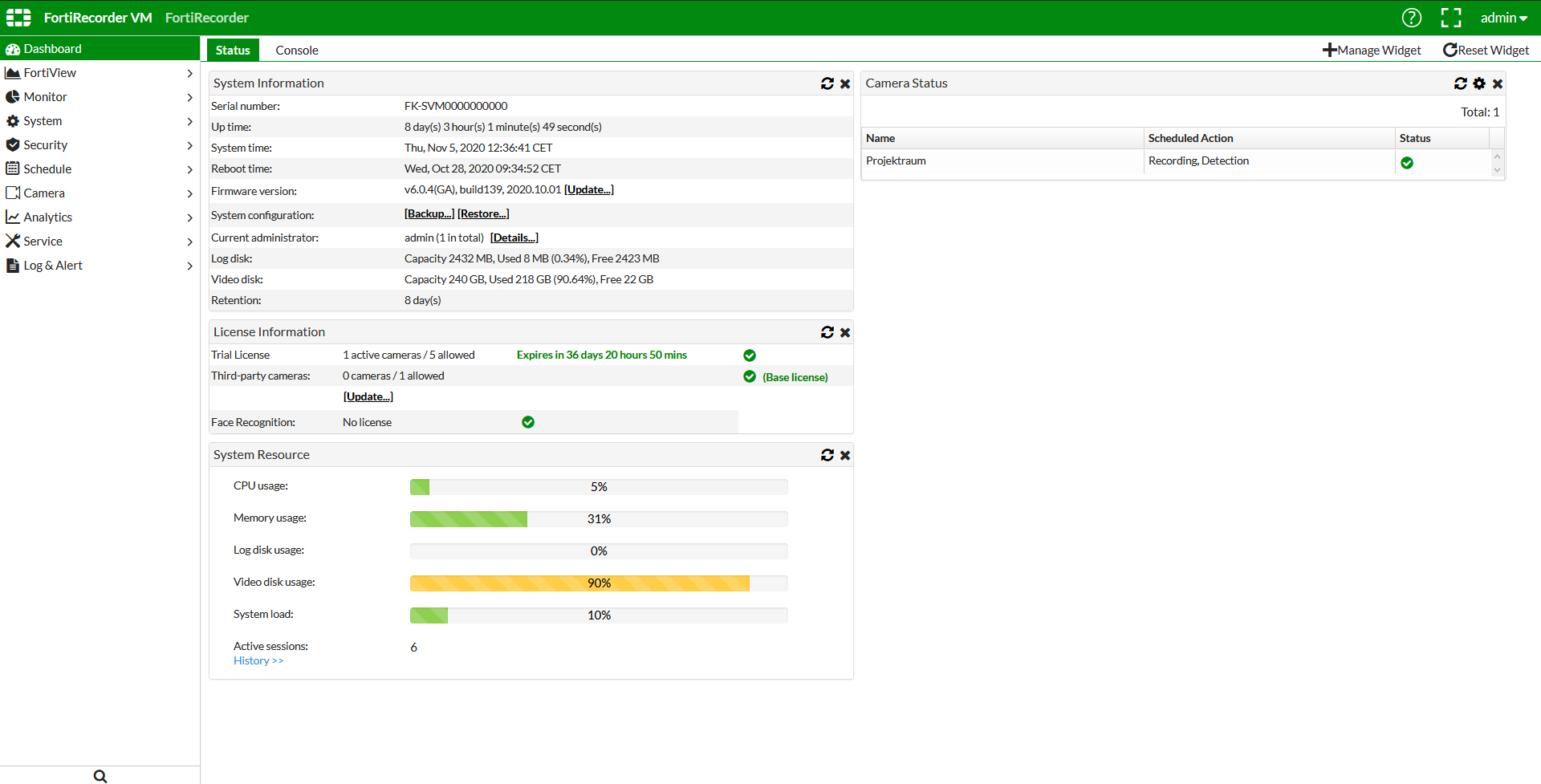Image resolution: width=1541 pixels, height=784 pixels.
Task: Refresh the System Resource widget
Action: point(827,455)
